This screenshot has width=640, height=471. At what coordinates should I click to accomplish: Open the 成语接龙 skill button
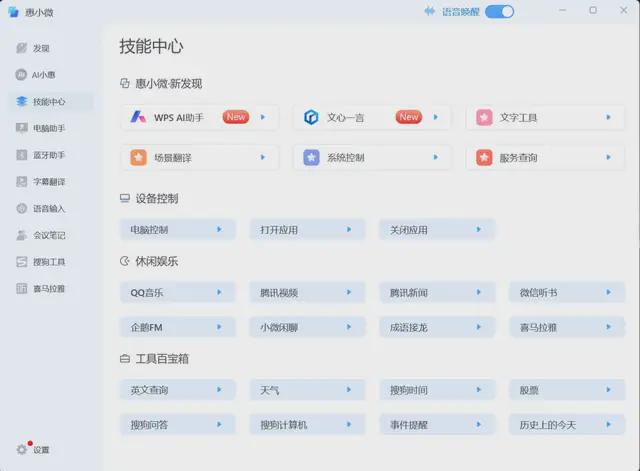click(437, 327)
